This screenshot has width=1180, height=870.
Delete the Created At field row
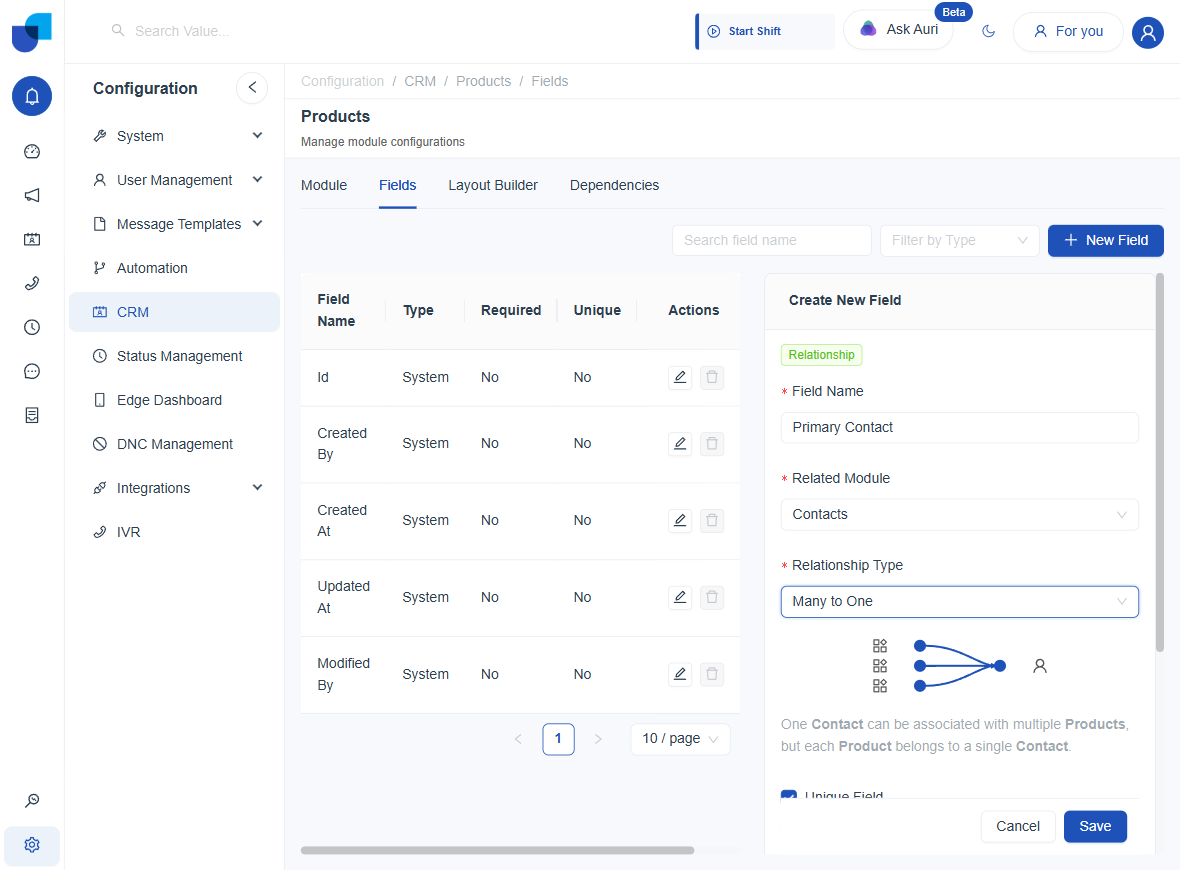(x=712, y=520)
